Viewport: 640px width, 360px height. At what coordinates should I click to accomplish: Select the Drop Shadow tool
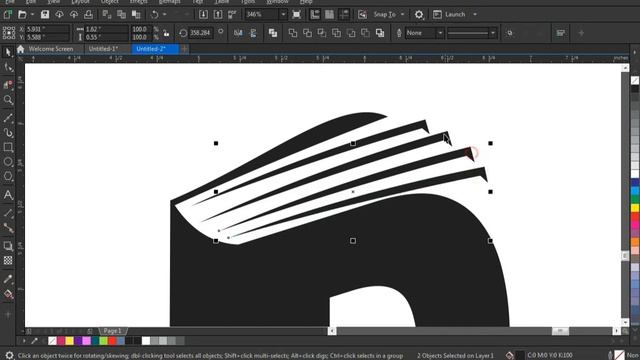tap(8, 246)
